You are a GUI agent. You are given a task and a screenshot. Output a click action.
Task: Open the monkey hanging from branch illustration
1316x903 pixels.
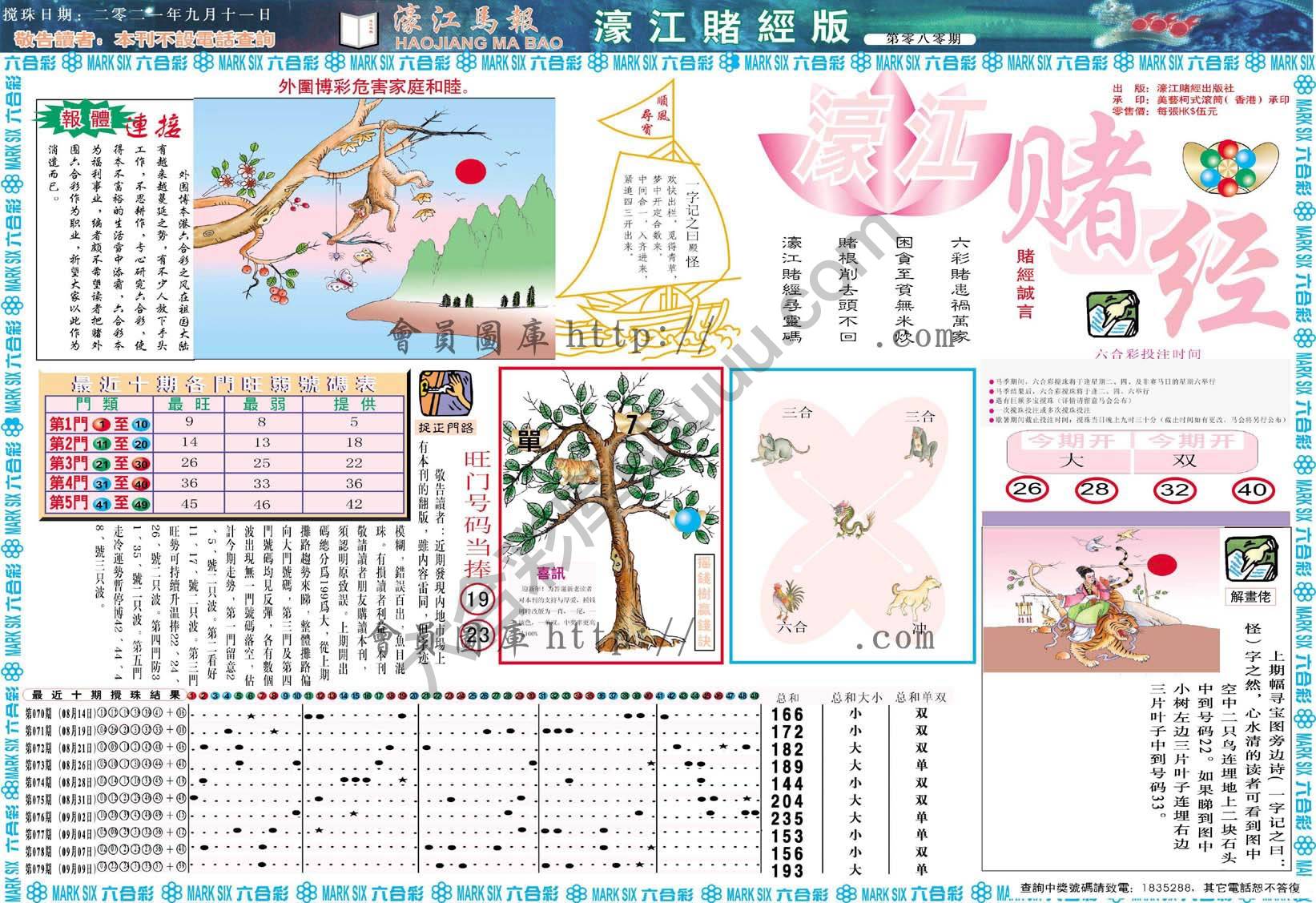(x=374, y=228)
